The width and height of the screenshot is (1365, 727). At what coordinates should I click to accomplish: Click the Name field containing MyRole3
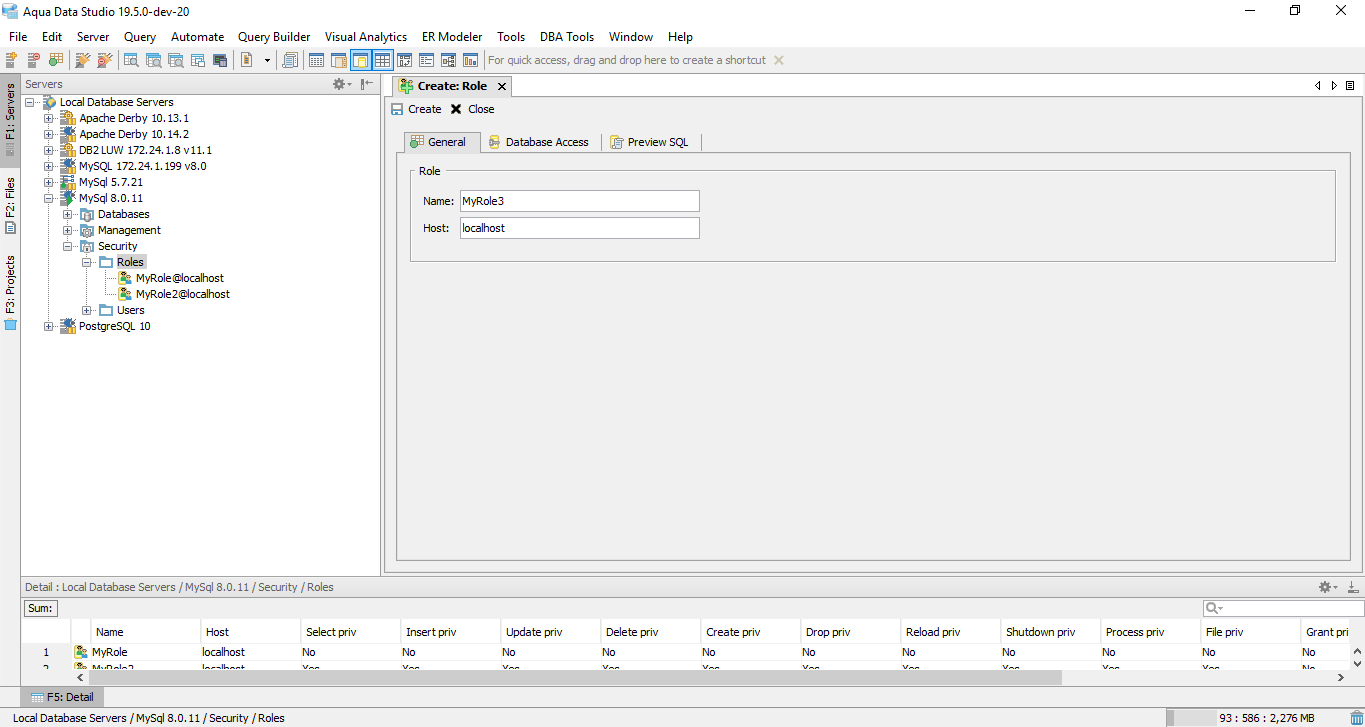579,201
